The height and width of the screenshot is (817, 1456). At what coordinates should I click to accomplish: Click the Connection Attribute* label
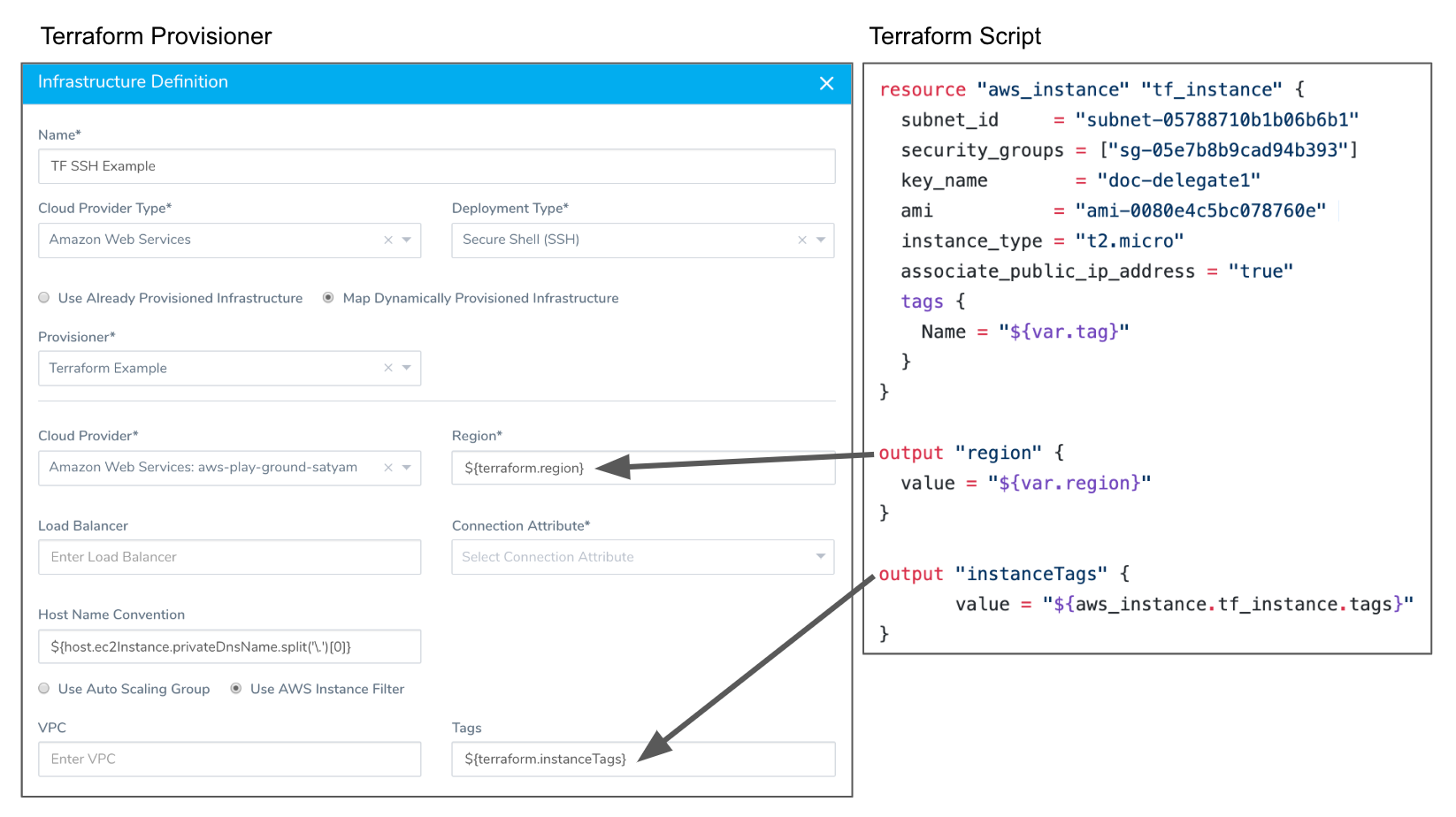521,525
